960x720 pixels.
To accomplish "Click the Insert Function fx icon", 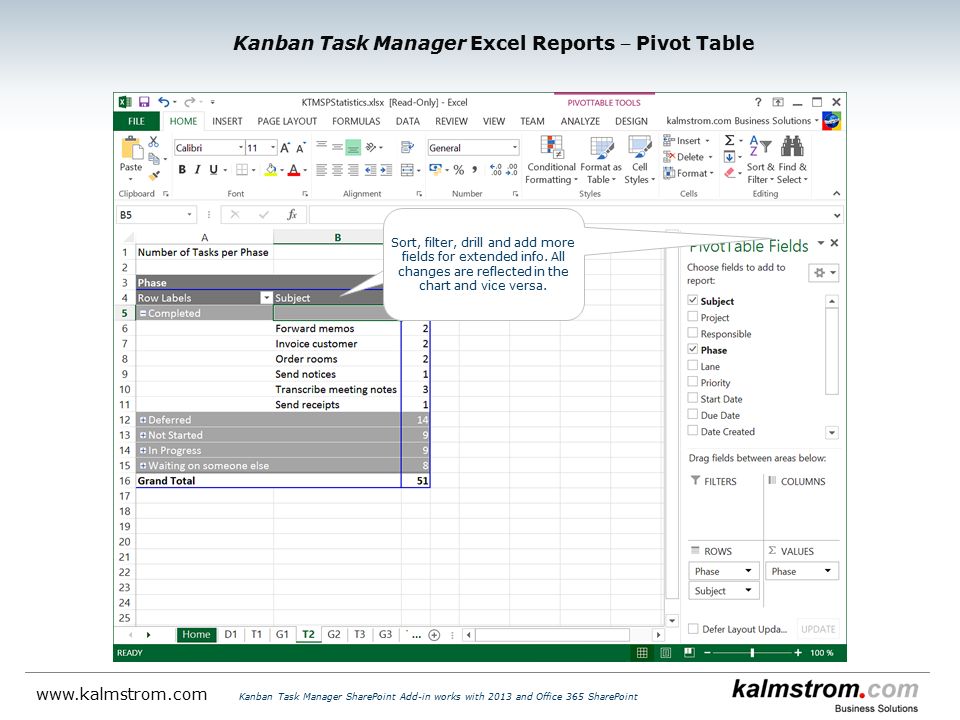I will pos(292,214).
